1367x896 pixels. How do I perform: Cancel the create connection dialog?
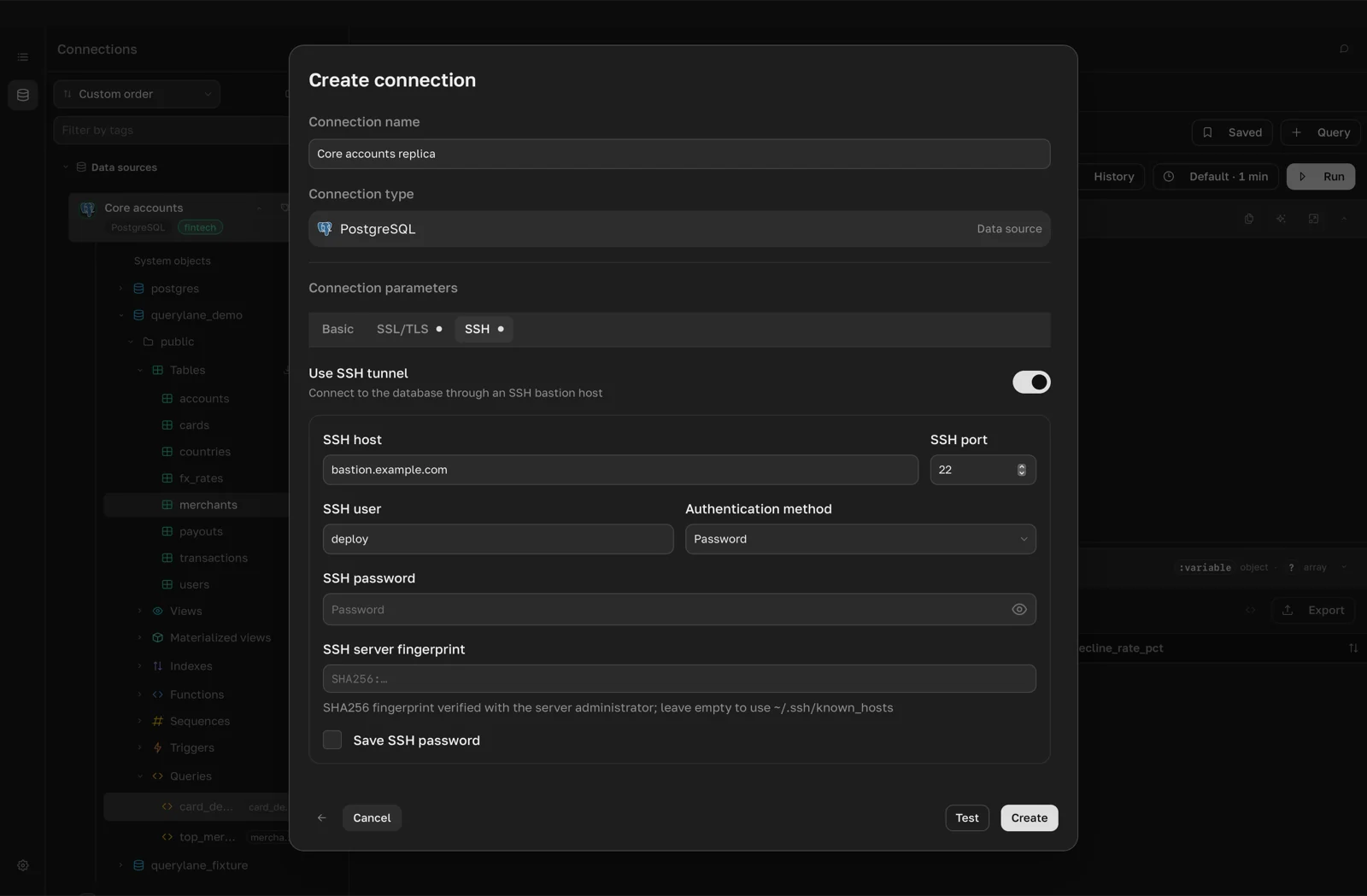(x=372, y=818)
